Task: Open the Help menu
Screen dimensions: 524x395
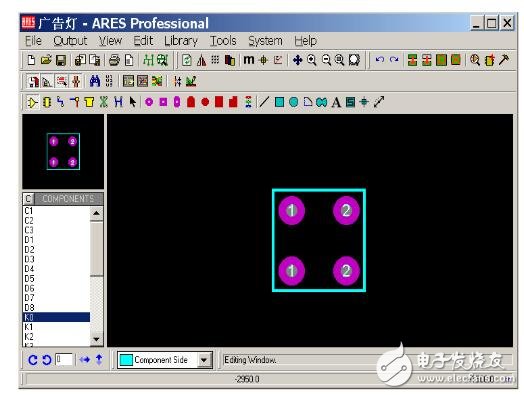Action: point(305,41)
